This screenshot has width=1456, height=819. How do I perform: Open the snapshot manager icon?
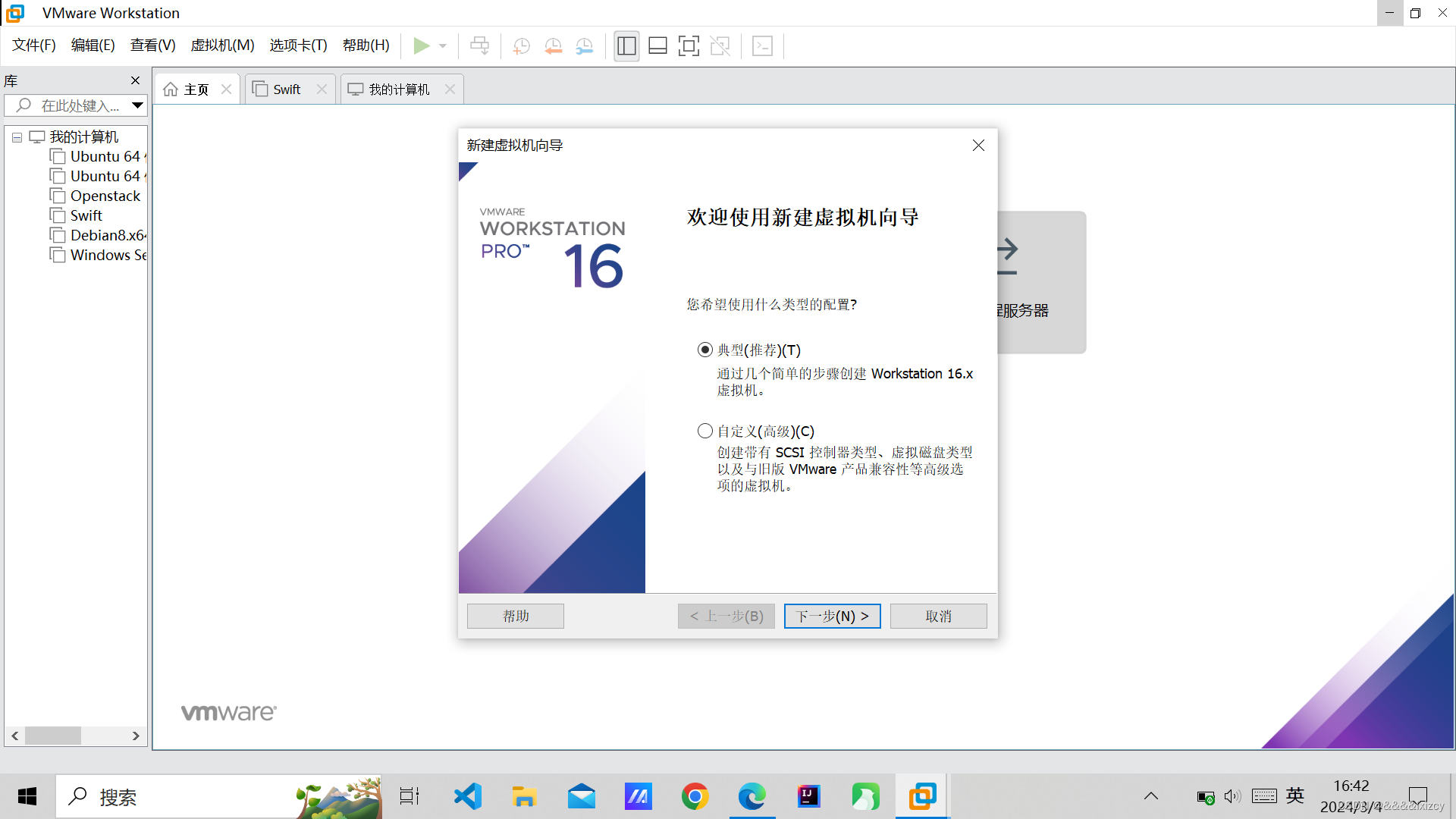click(584, 46)
